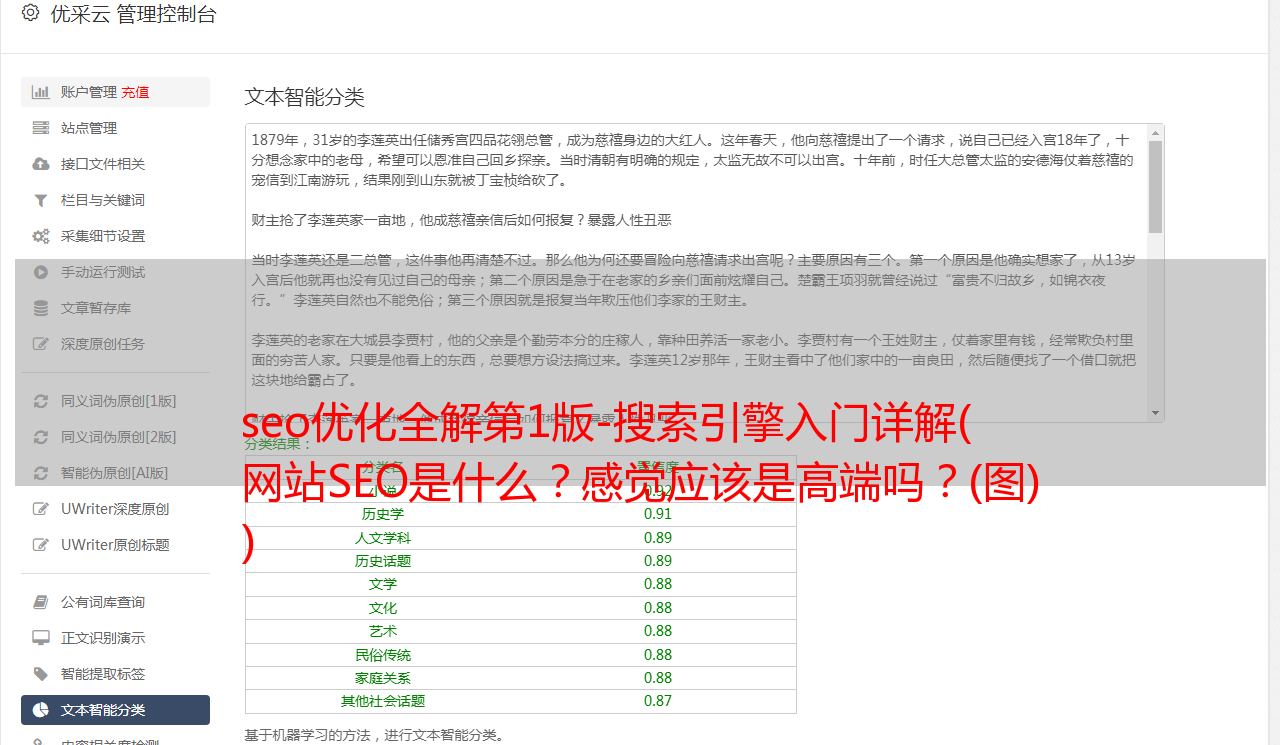Click the tag icon for 智能提取标签
Viewport: 1280px width, 745px height.
[x=41, y=674]
